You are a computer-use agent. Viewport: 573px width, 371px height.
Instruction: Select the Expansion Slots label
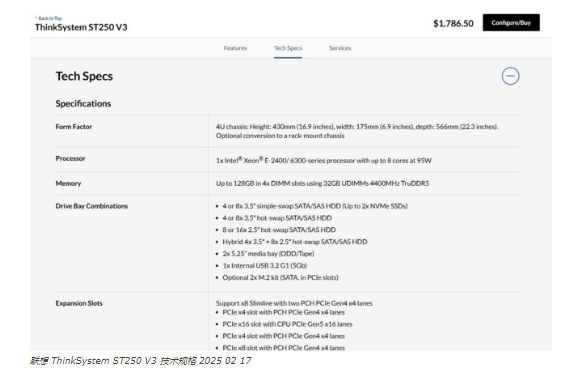pos(79,303)
